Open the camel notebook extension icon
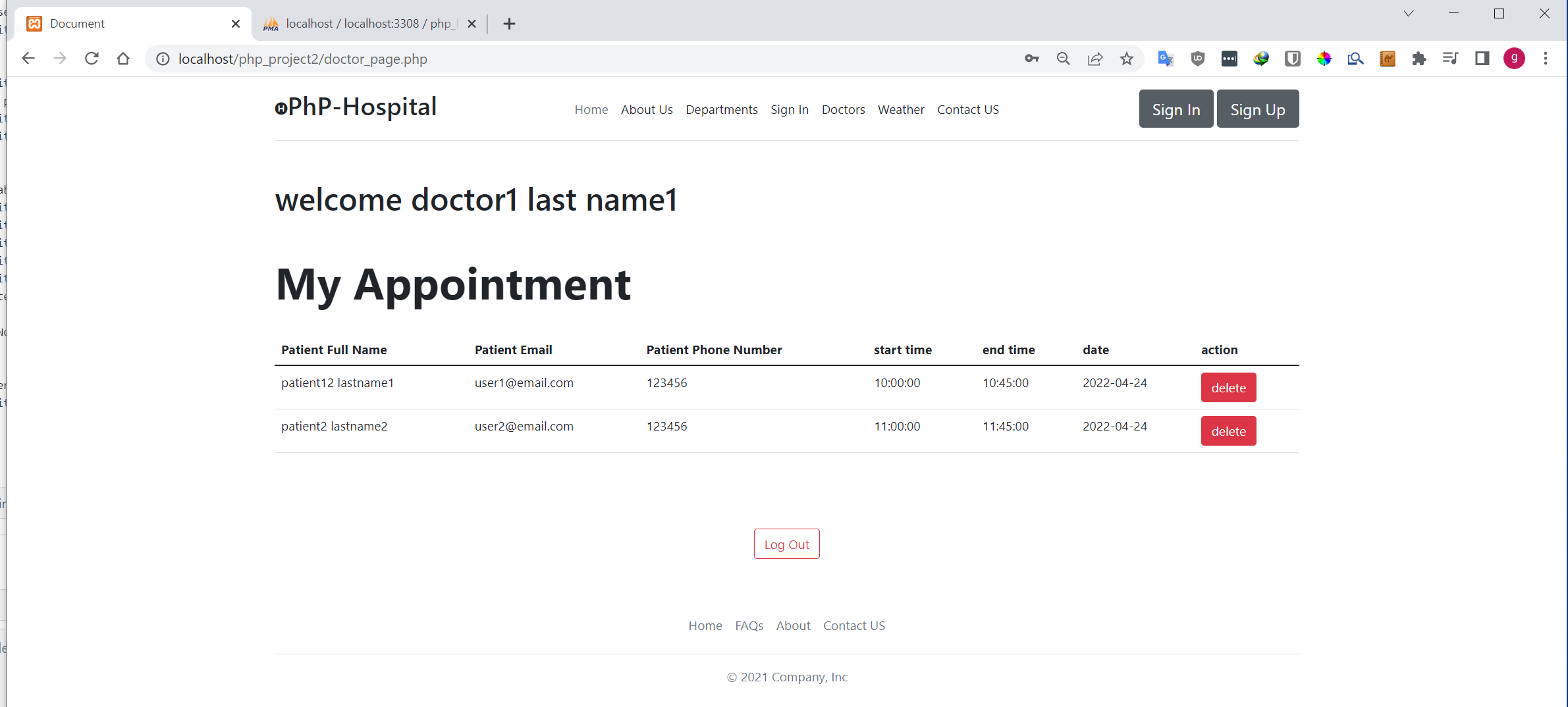 1388,59
